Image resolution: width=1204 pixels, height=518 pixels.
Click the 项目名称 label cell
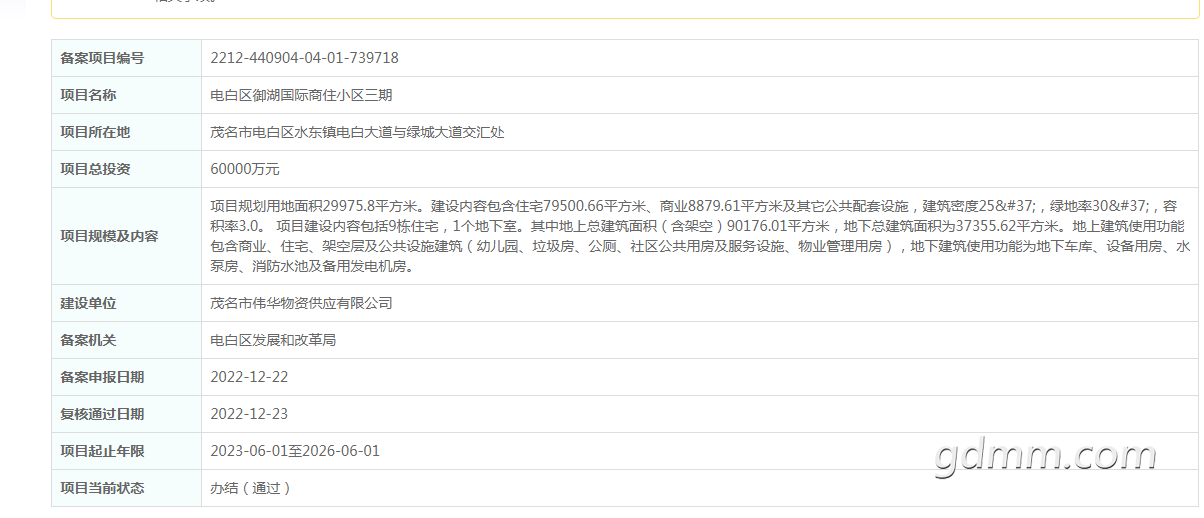[x=126, y=95]
